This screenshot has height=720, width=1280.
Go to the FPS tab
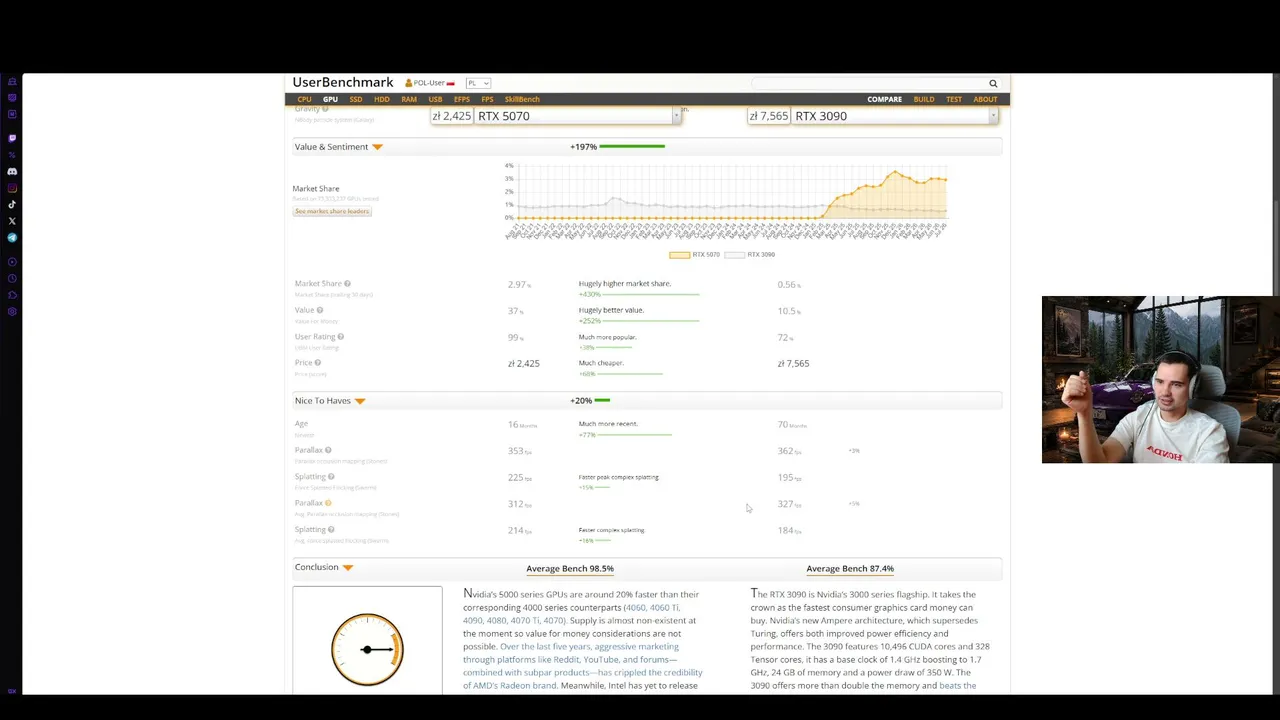click(487, 100)
